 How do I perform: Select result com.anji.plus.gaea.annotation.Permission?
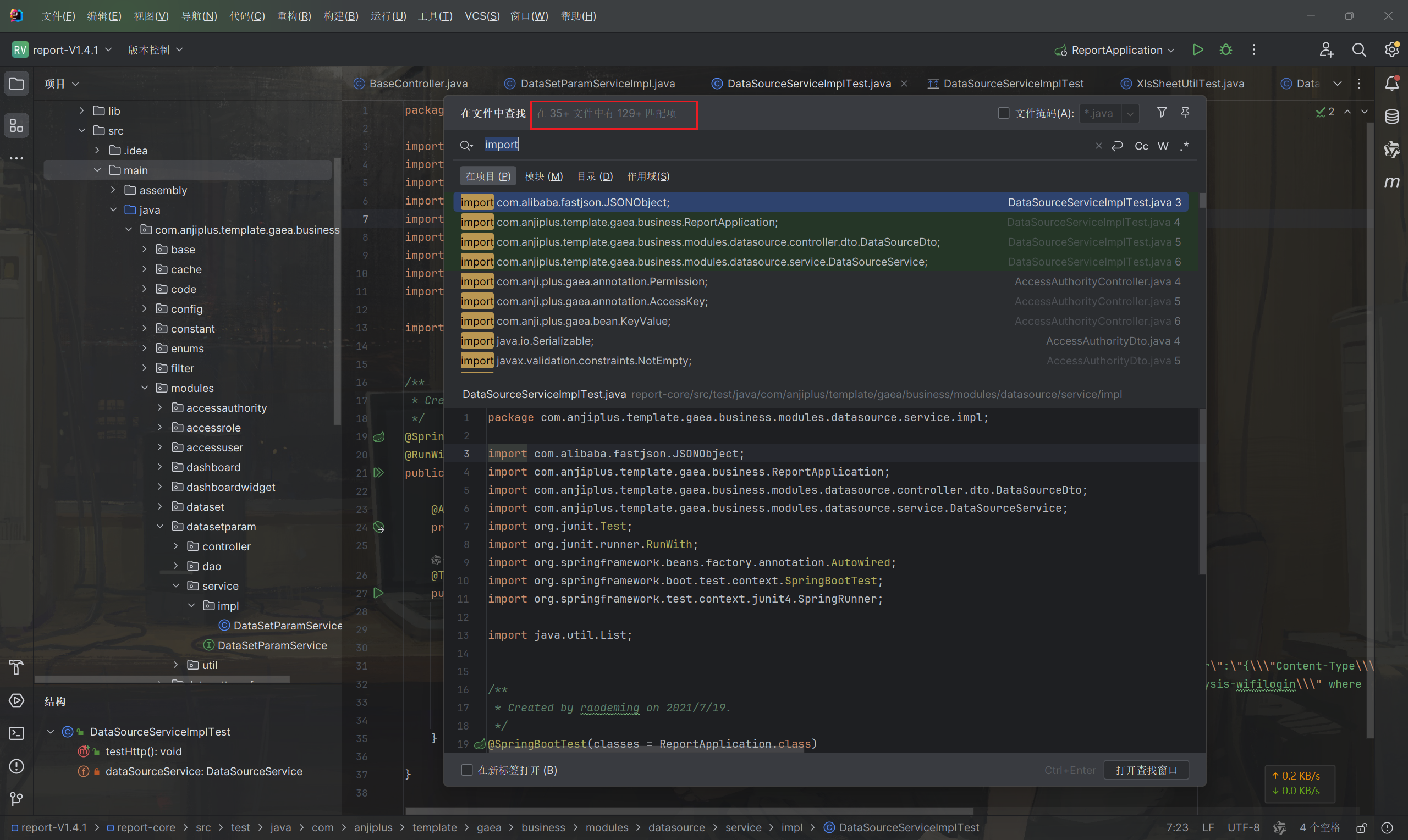click(821, 281)
